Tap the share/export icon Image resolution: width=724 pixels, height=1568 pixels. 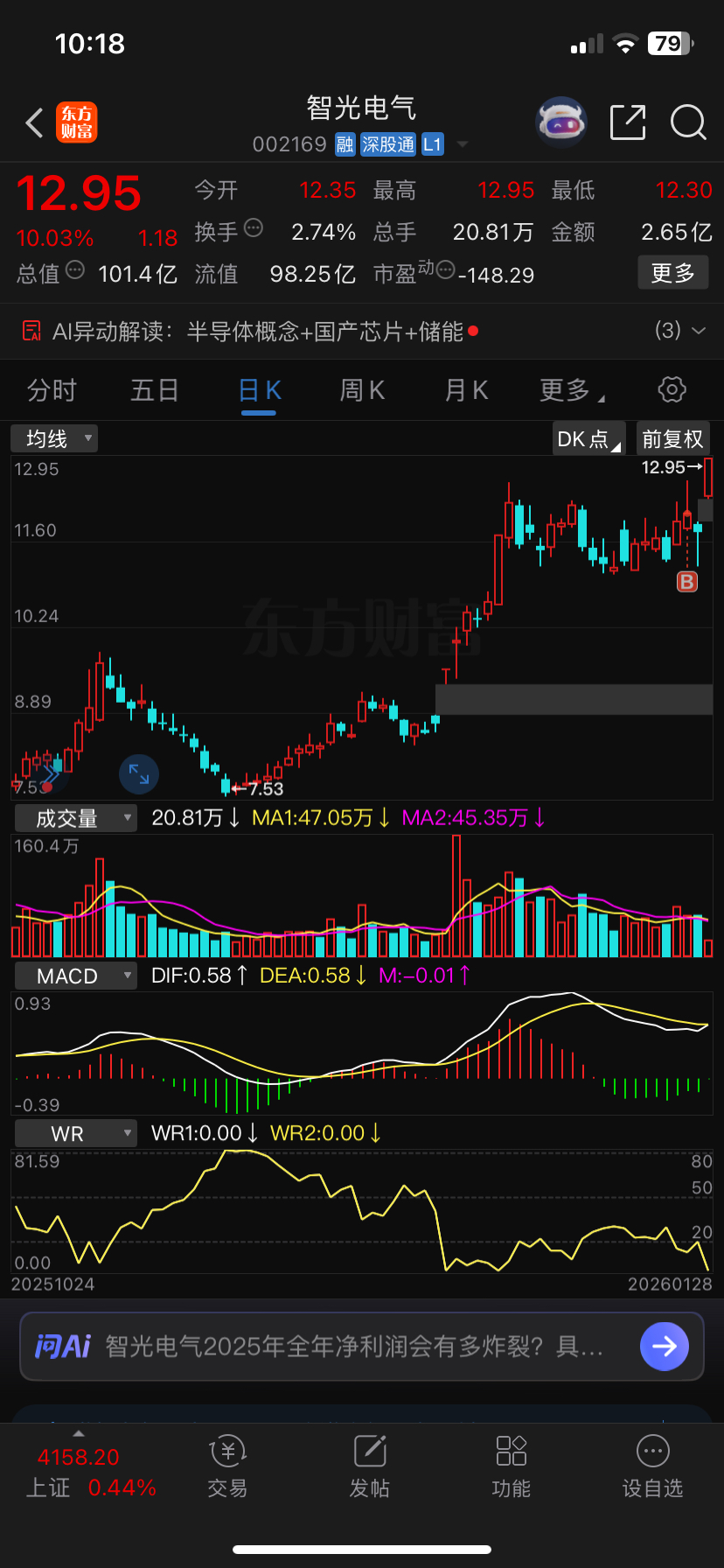coord(627,122)
